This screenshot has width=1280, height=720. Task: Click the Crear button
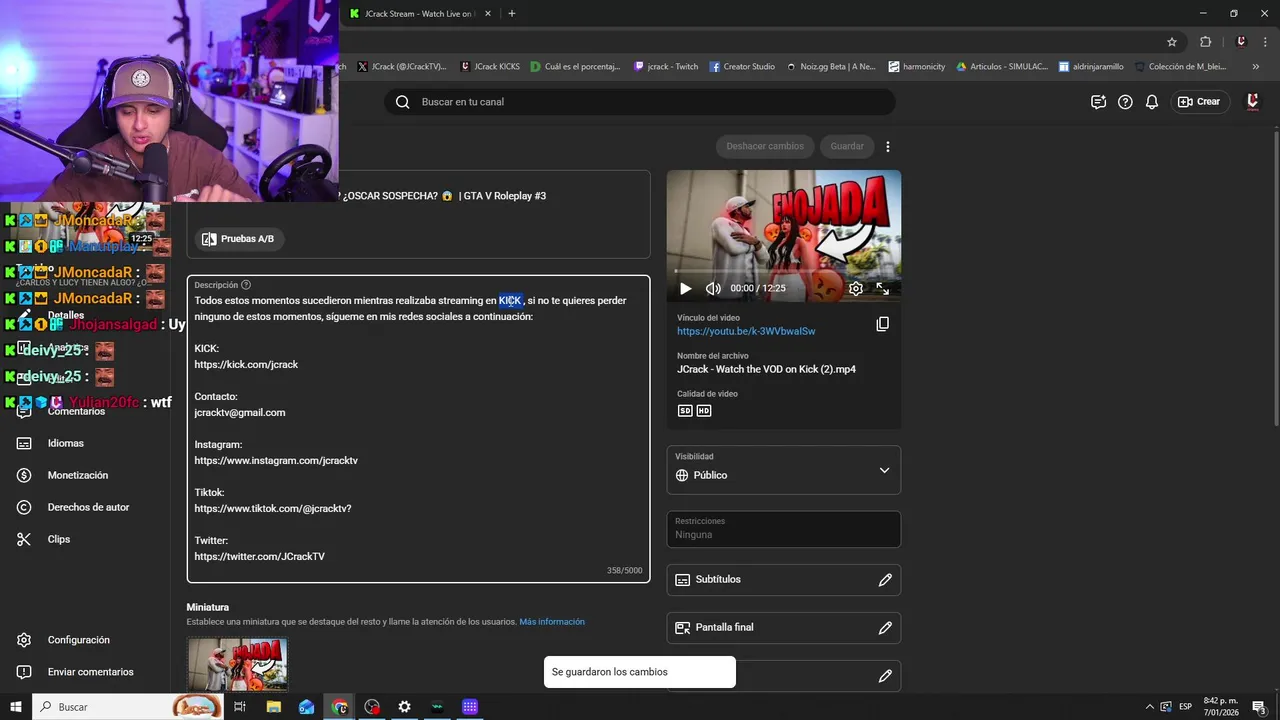point(1200,102)
